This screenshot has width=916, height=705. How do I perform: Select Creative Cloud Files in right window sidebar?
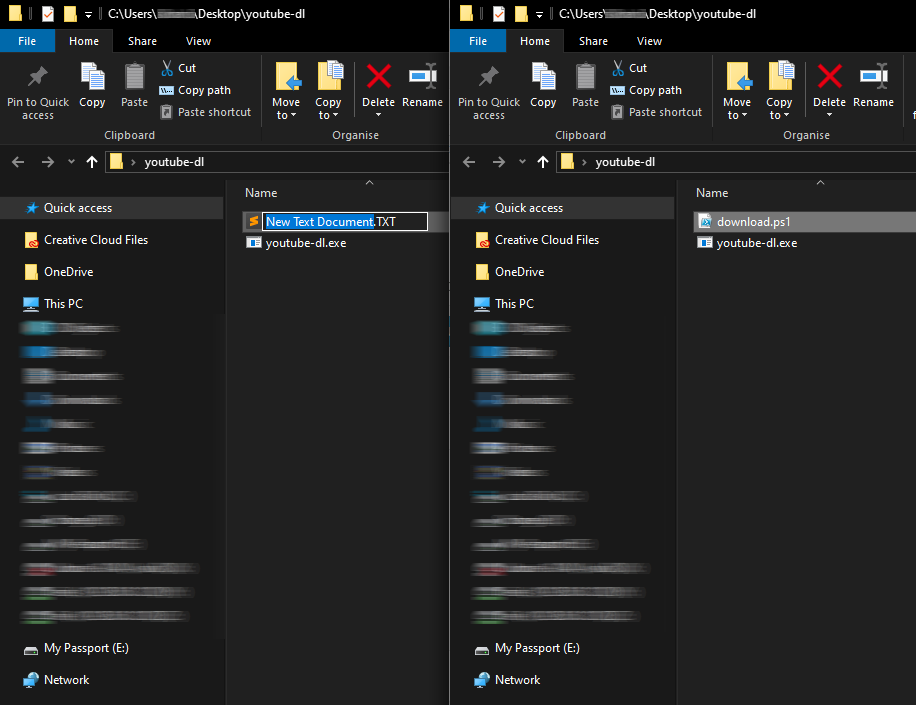click(546, 240)
